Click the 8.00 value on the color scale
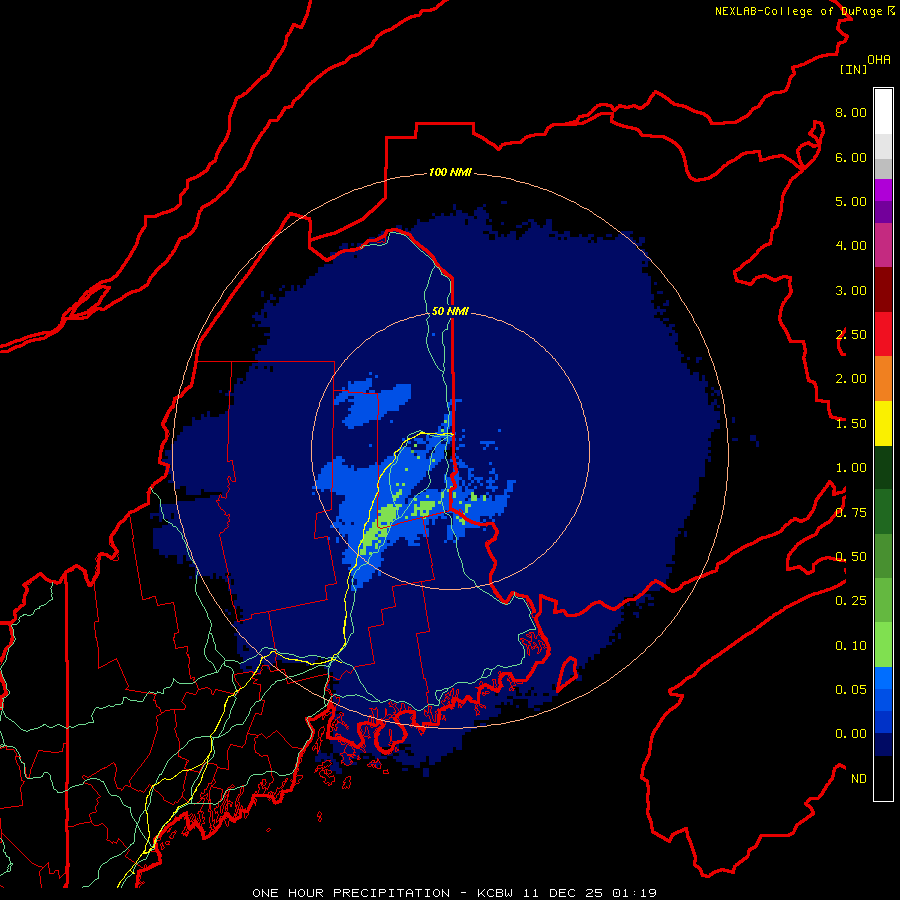 tap(851, 112)
